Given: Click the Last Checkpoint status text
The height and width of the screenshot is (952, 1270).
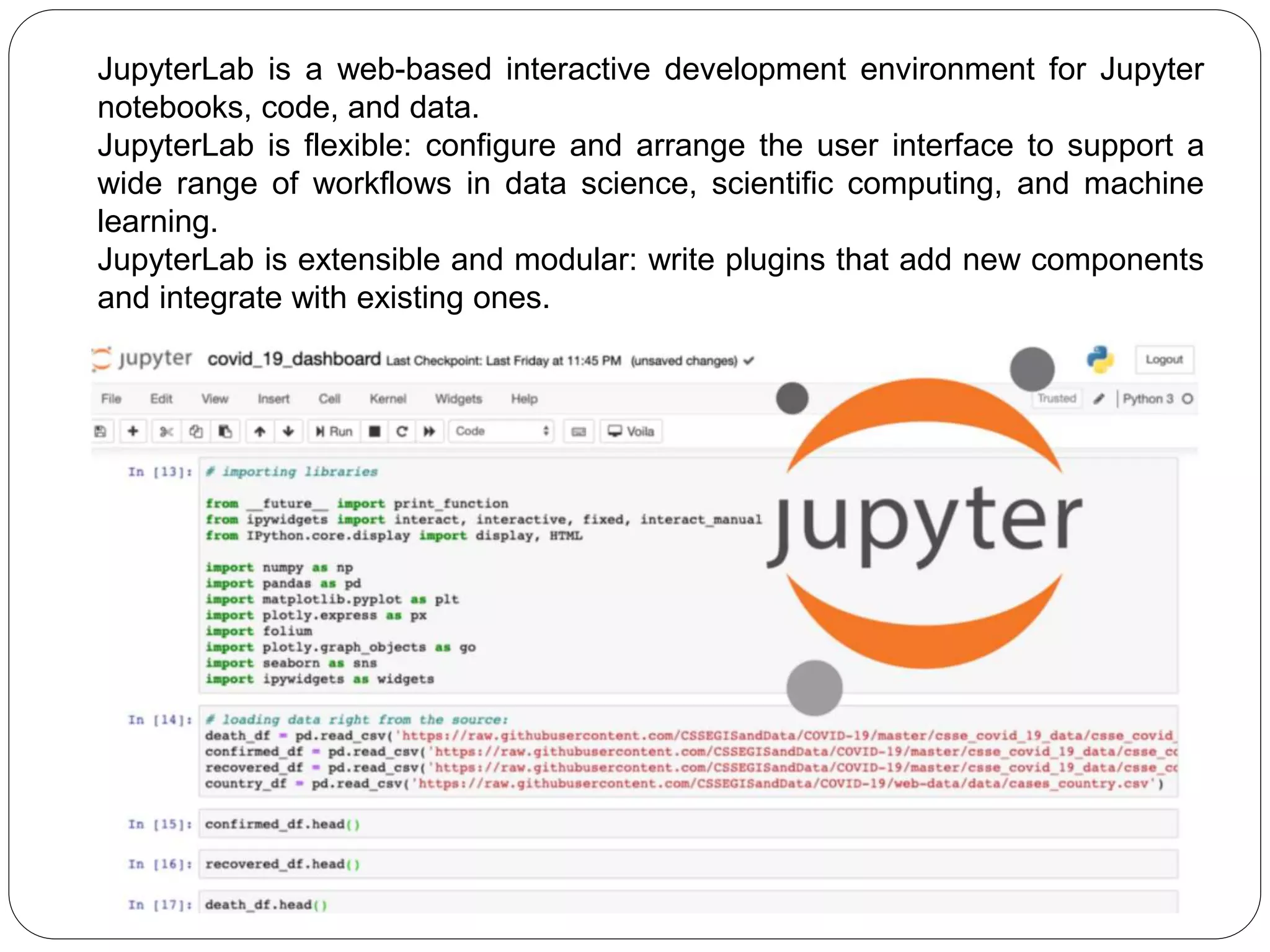Looking at the screenshot, I should coord(504,361).
